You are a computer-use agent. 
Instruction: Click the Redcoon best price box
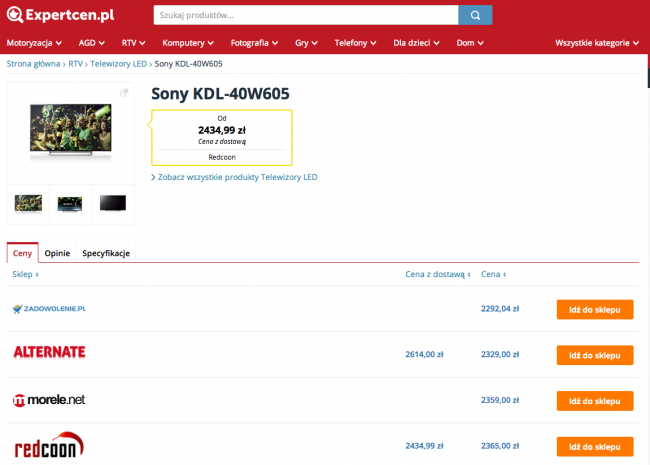point(222,138)
